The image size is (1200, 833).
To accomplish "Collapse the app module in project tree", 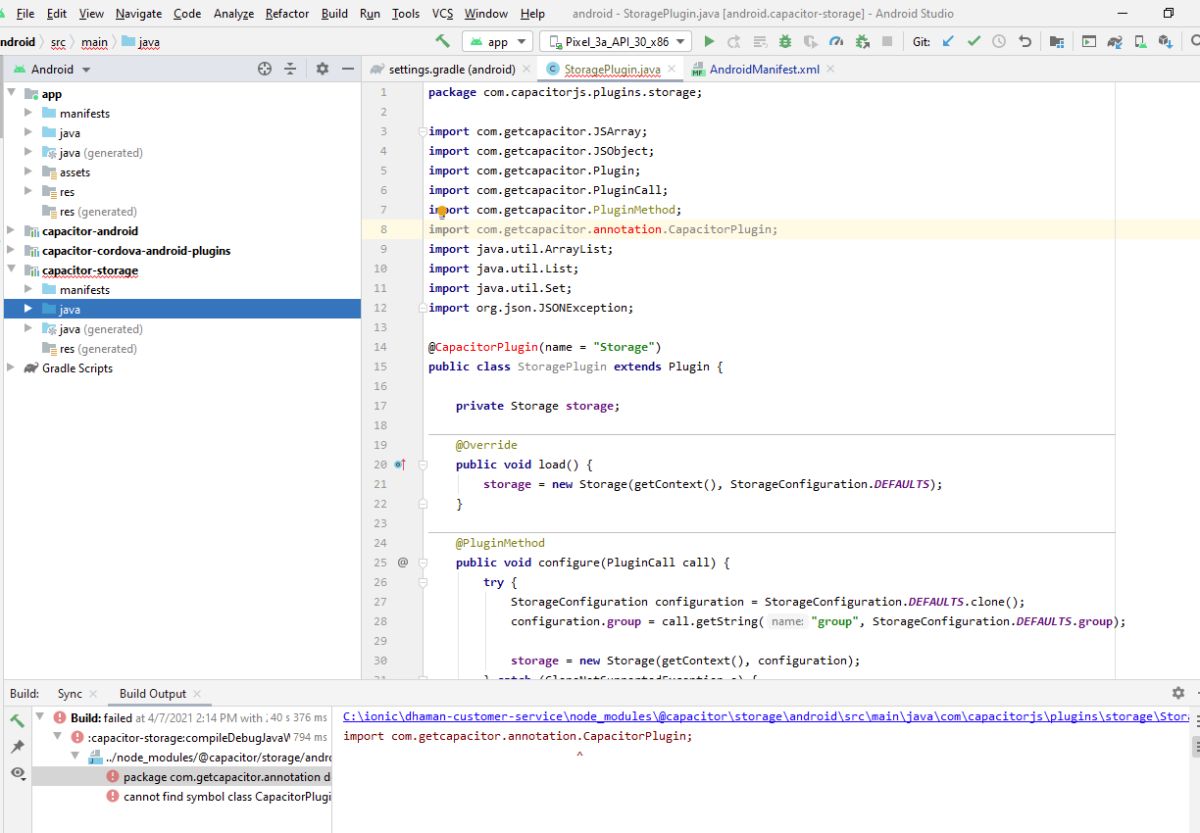I will pyautogui.click(x=11, y=93).
